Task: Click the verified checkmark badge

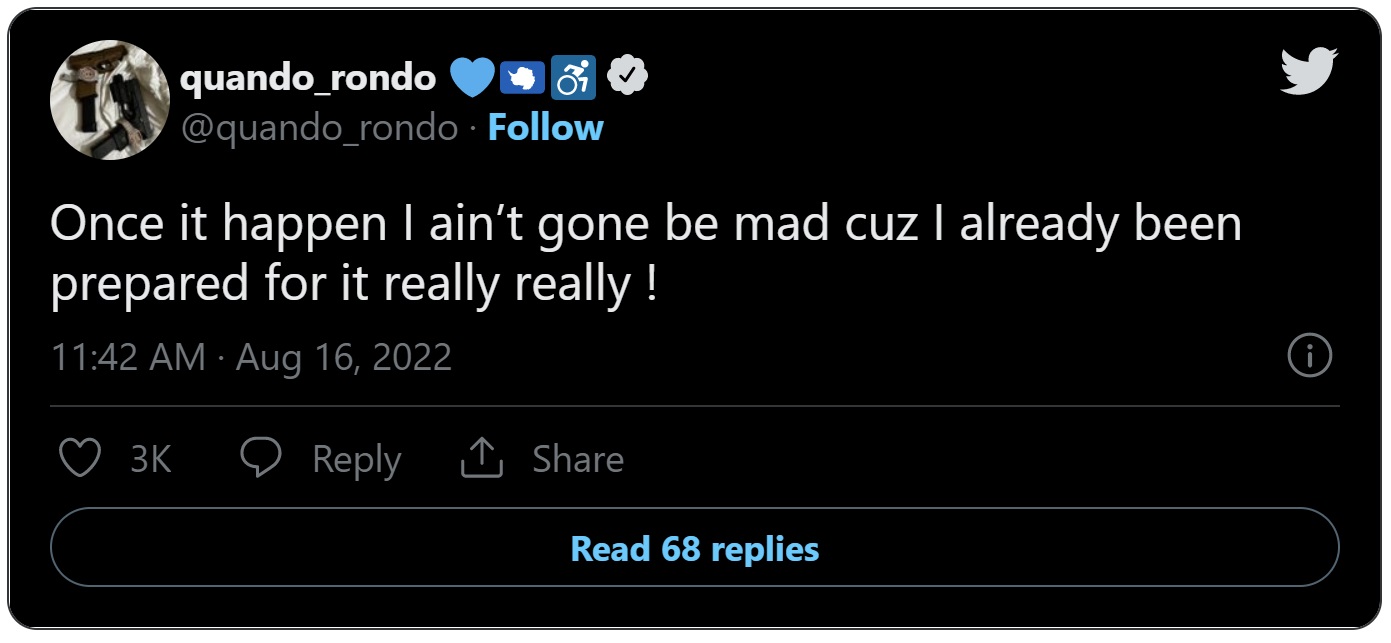Action: pos(629,73)
